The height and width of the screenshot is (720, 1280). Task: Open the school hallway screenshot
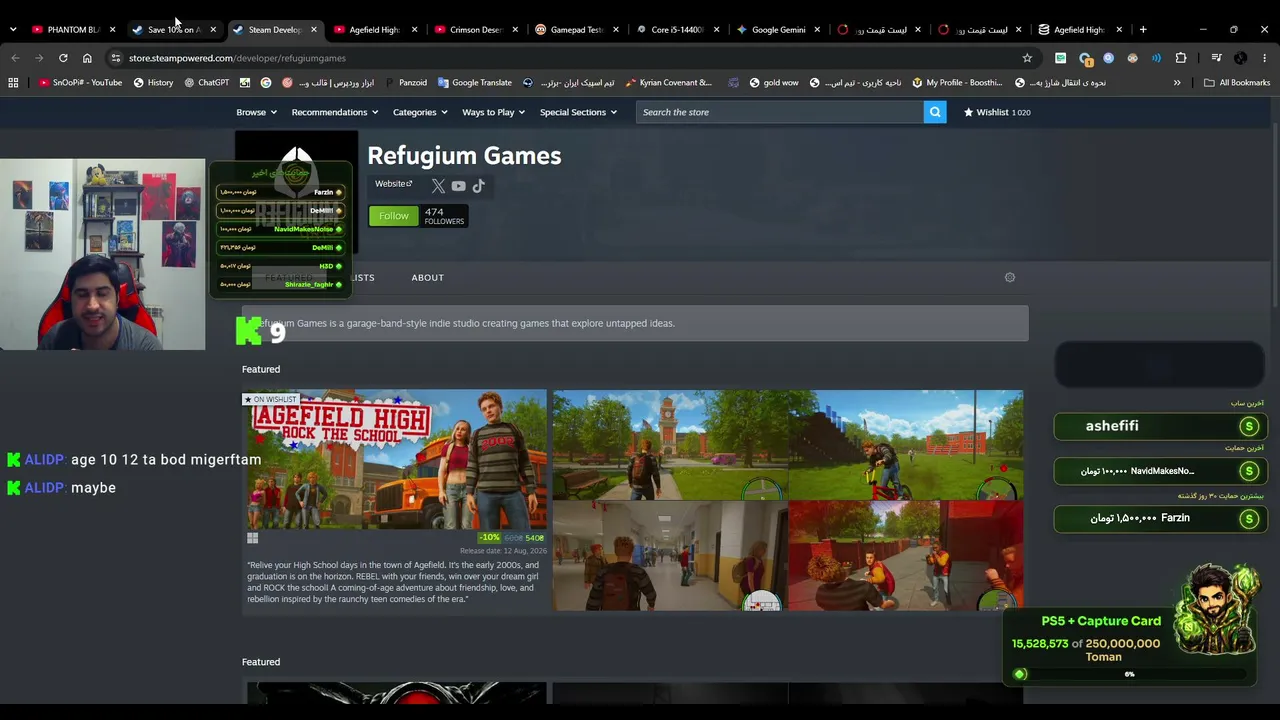[x=670, y=556]
